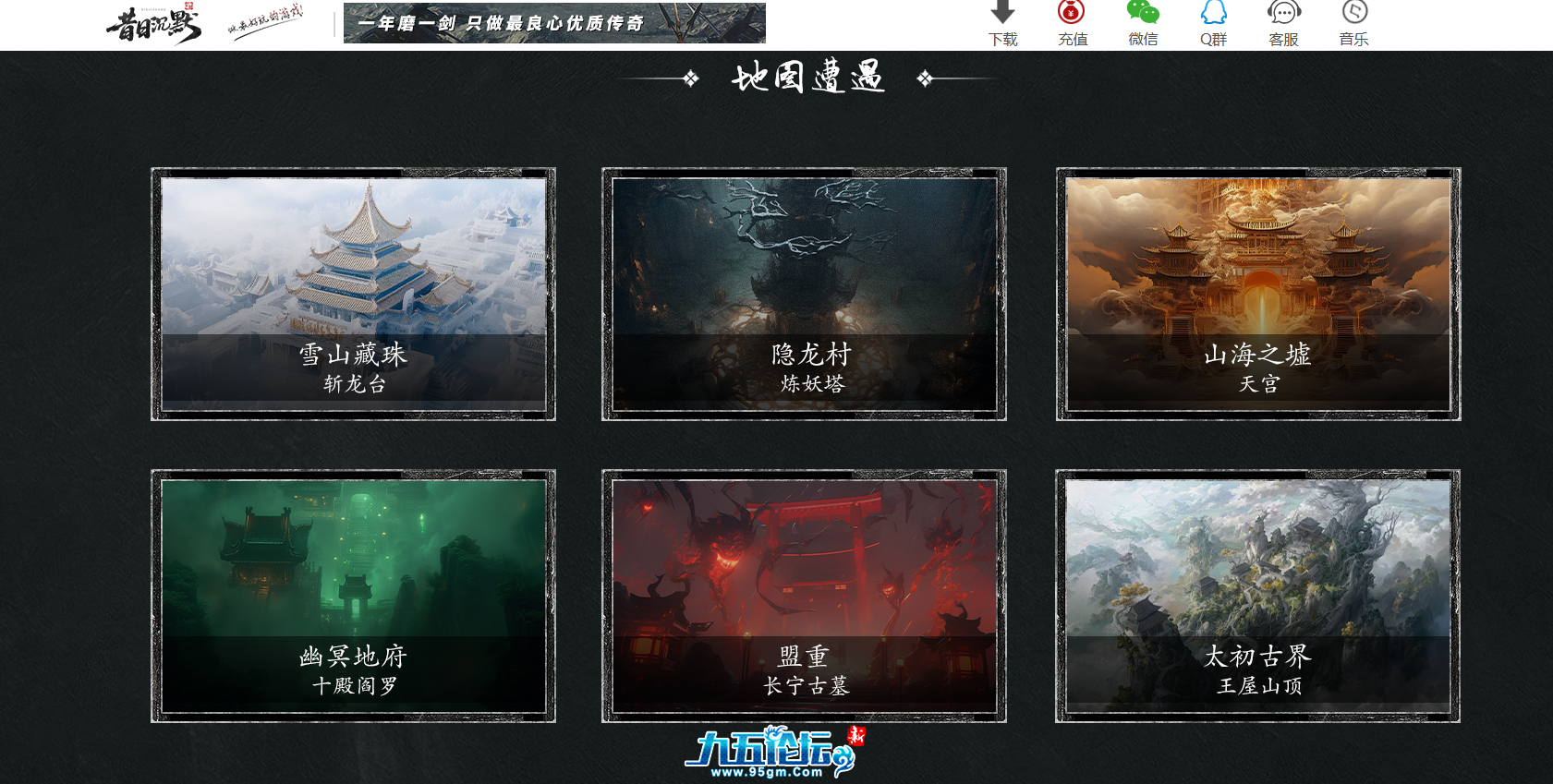Toggle the background music icon
Screen dimensions: 1553x784
pyautogui.click(x=1353, y=12)
